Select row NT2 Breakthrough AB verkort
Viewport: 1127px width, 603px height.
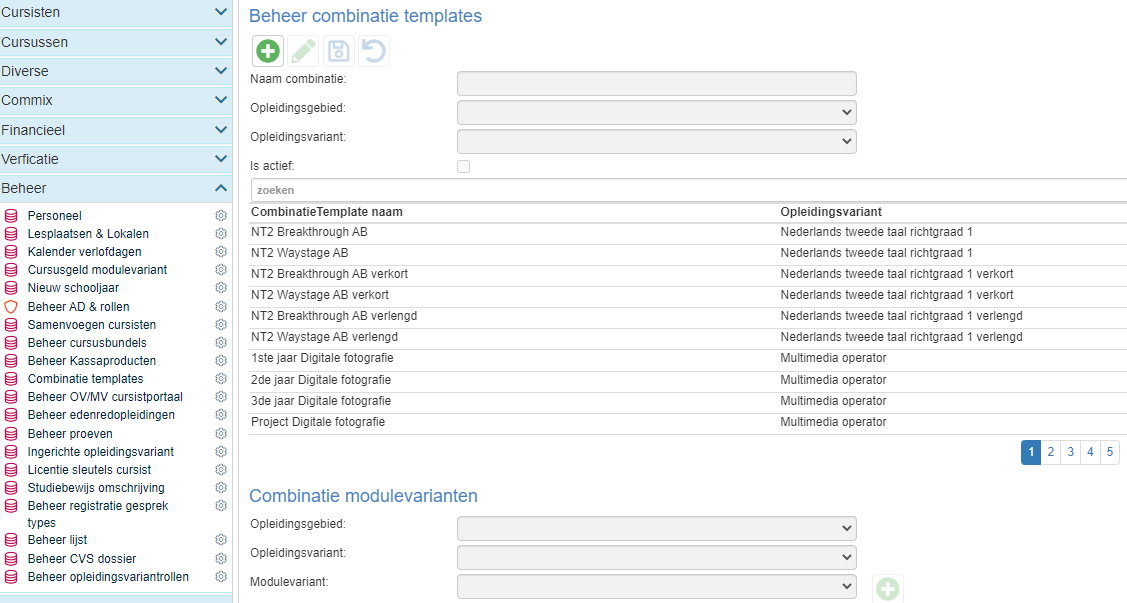[689, 274]
